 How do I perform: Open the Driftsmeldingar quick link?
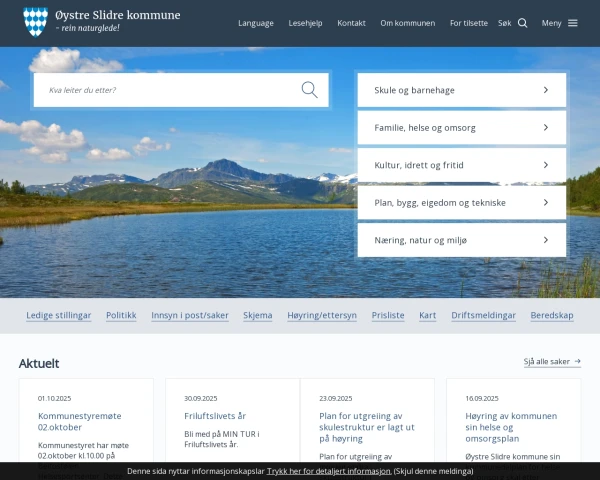pyautogui.click(x=483, y=315)
